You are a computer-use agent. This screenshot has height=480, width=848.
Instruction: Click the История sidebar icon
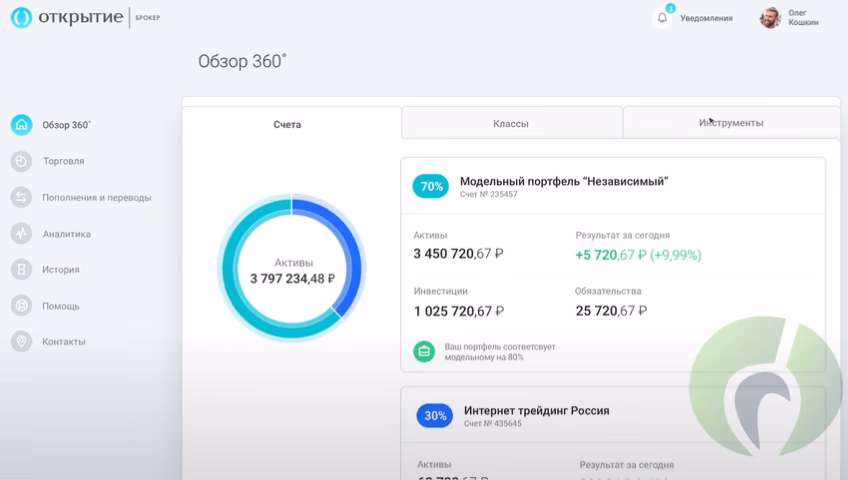click(x=22, y=269)
